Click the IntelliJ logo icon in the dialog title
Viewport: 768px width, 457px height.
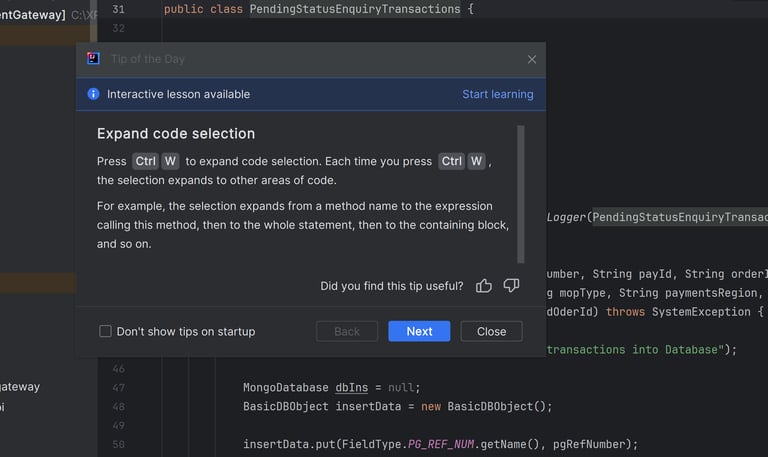(93, 58)
